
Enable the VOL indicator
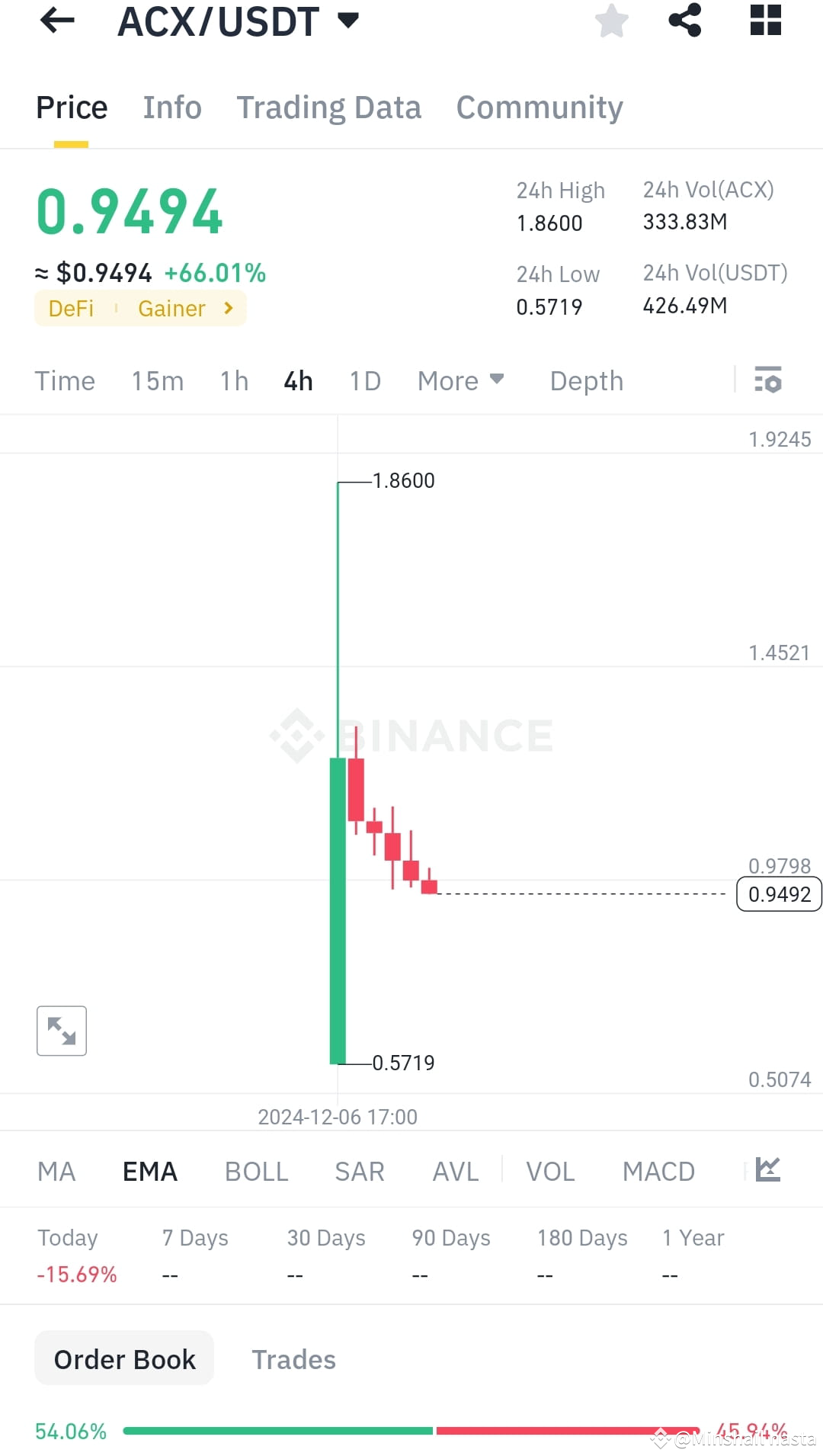[550, 1171]
